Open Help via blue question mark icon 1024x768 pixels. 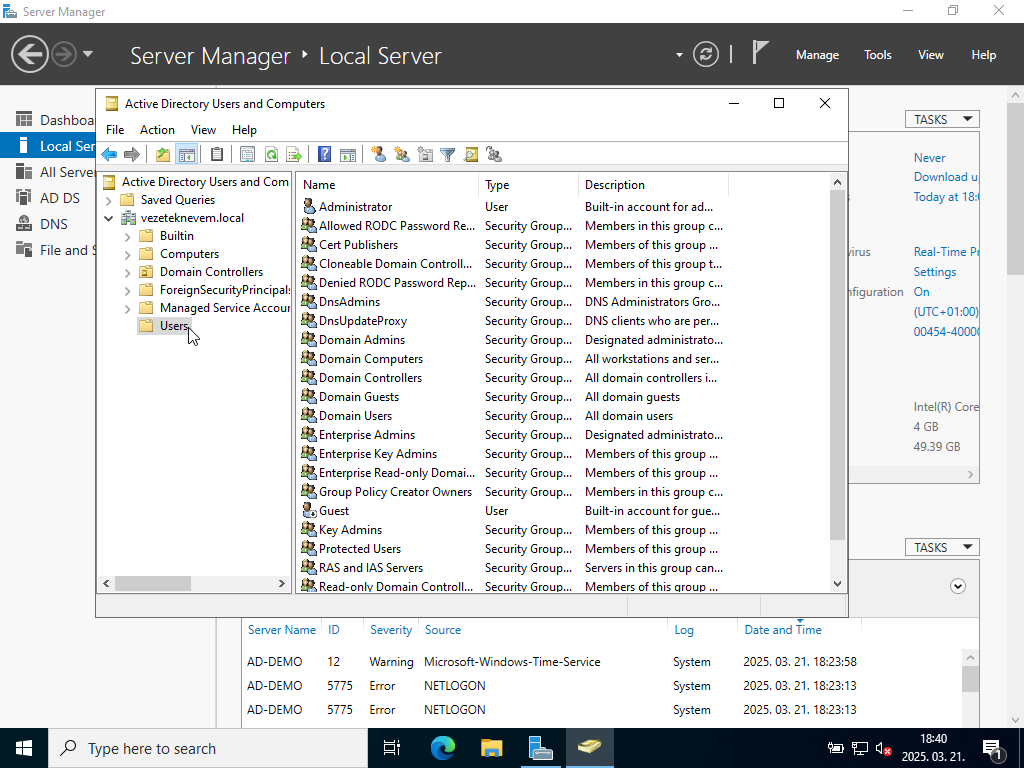pyautogui.click(x=324, y=154)
